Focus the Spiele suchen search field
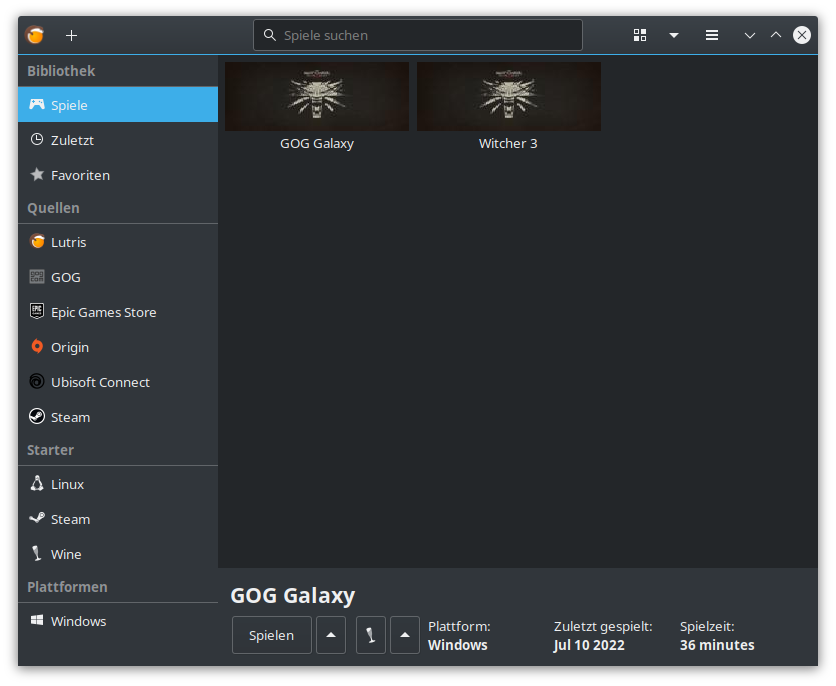Viewport: 836px width, 686px height. point(417,35)
